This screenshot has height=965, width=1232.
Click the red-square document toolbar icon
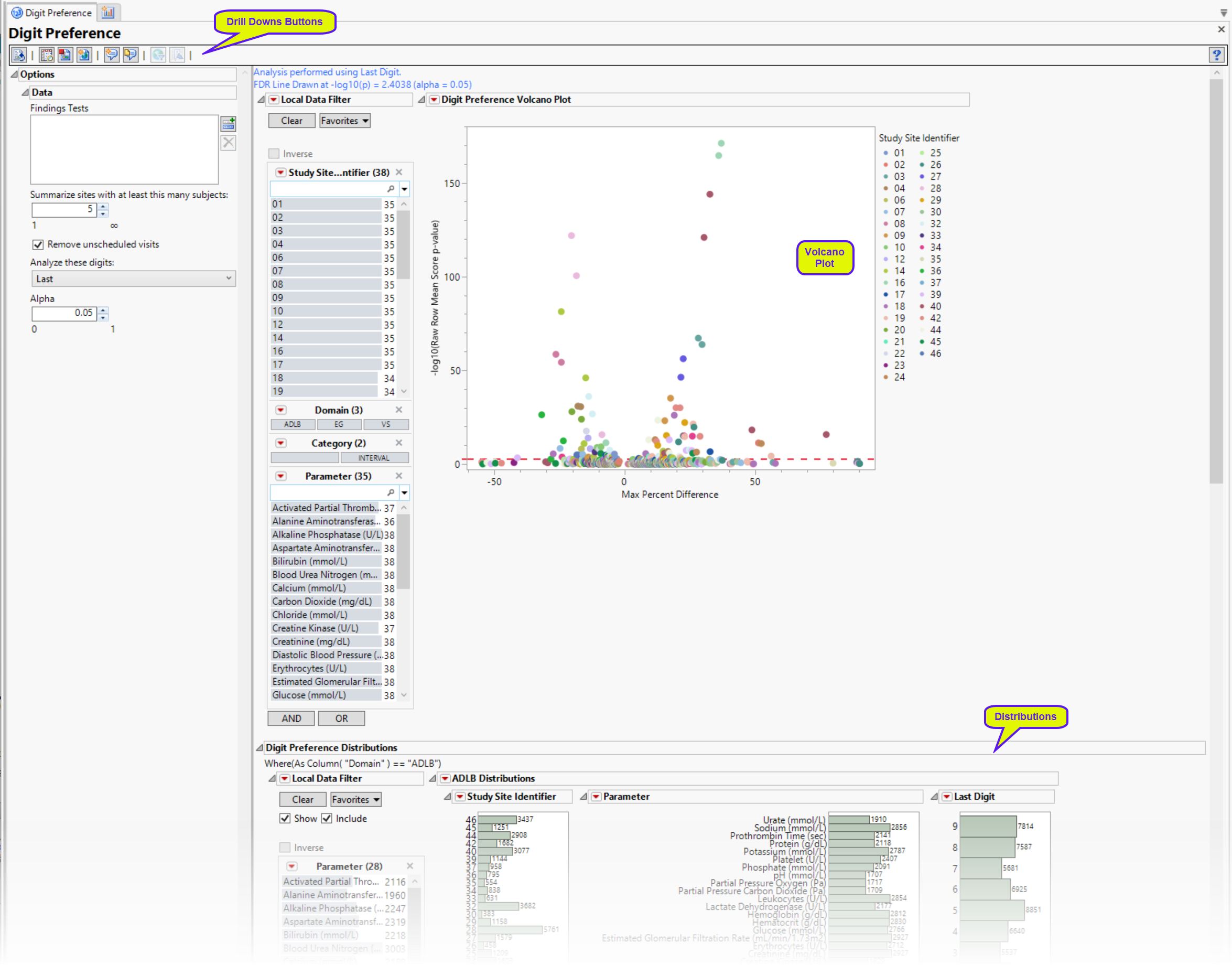[x=66, y=55]
